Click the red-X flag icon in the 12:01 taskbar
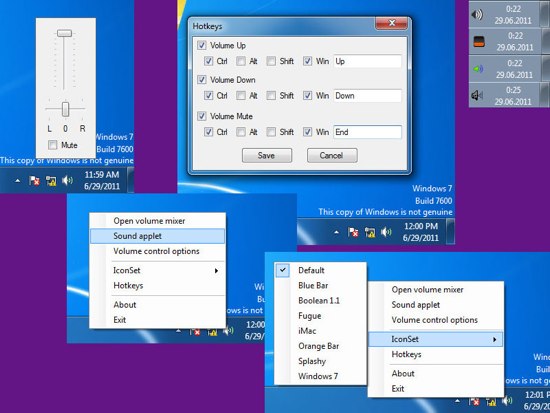 [x=475, y=401]
